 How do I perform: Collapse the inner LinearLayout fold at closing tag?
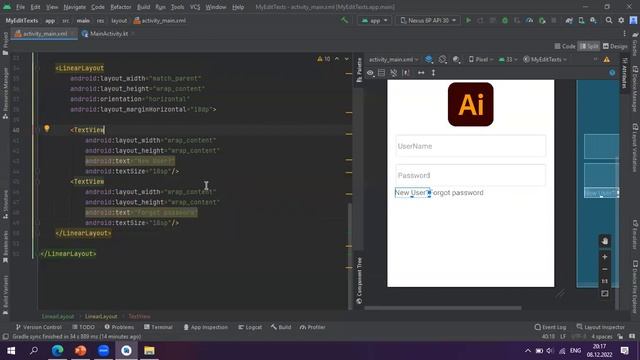38,233
